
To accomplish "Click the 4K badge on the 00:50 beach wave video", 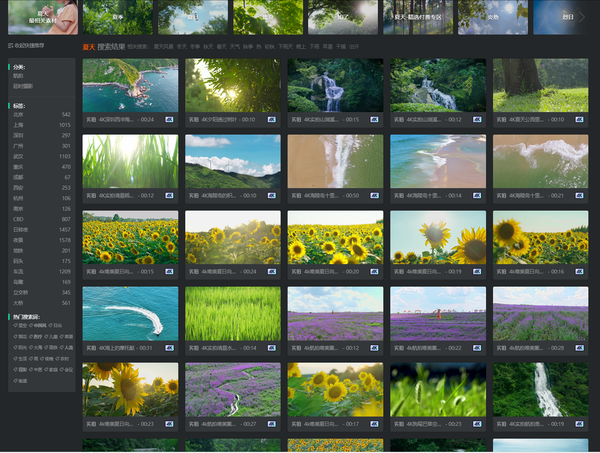I will pyautogui.click(x=374, y=196).
